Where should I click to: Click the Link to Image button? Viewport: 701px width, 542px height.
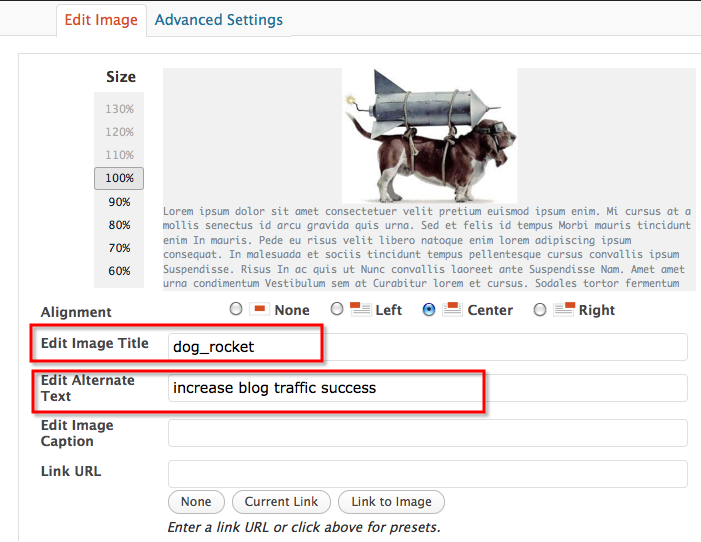click(x=391, y=502)
